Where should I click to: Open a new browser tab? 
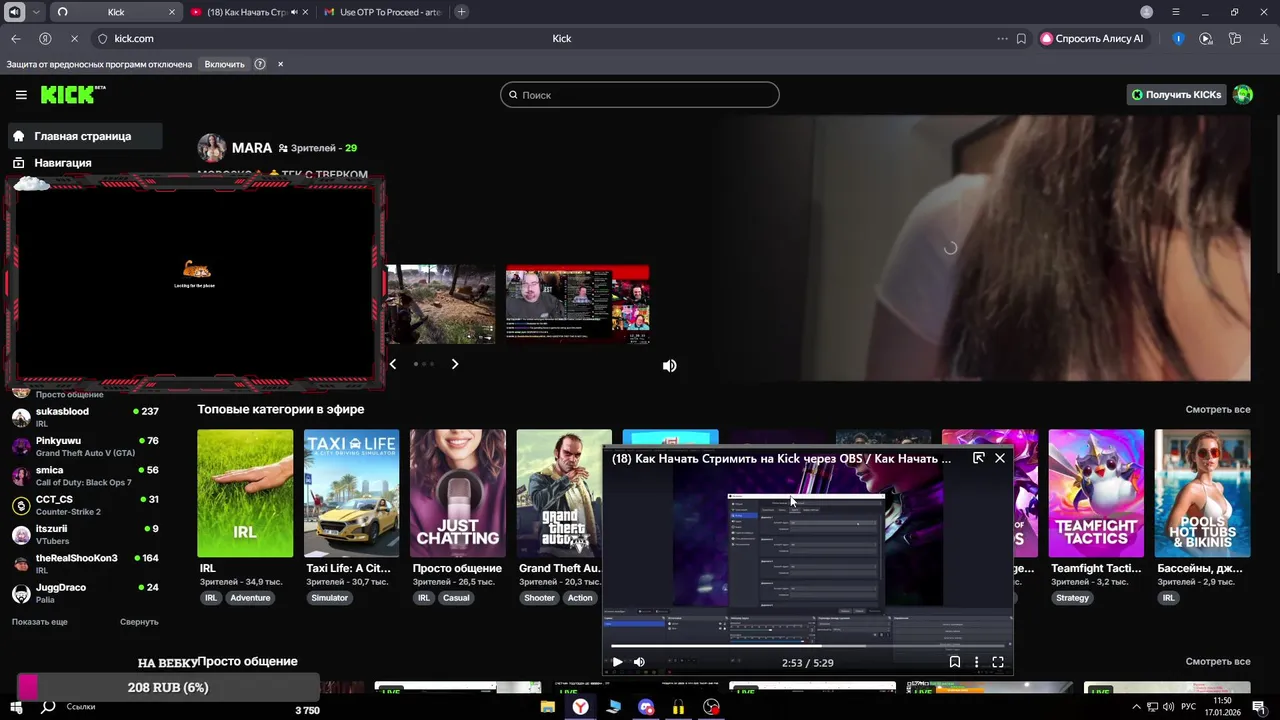coord(461,12)
